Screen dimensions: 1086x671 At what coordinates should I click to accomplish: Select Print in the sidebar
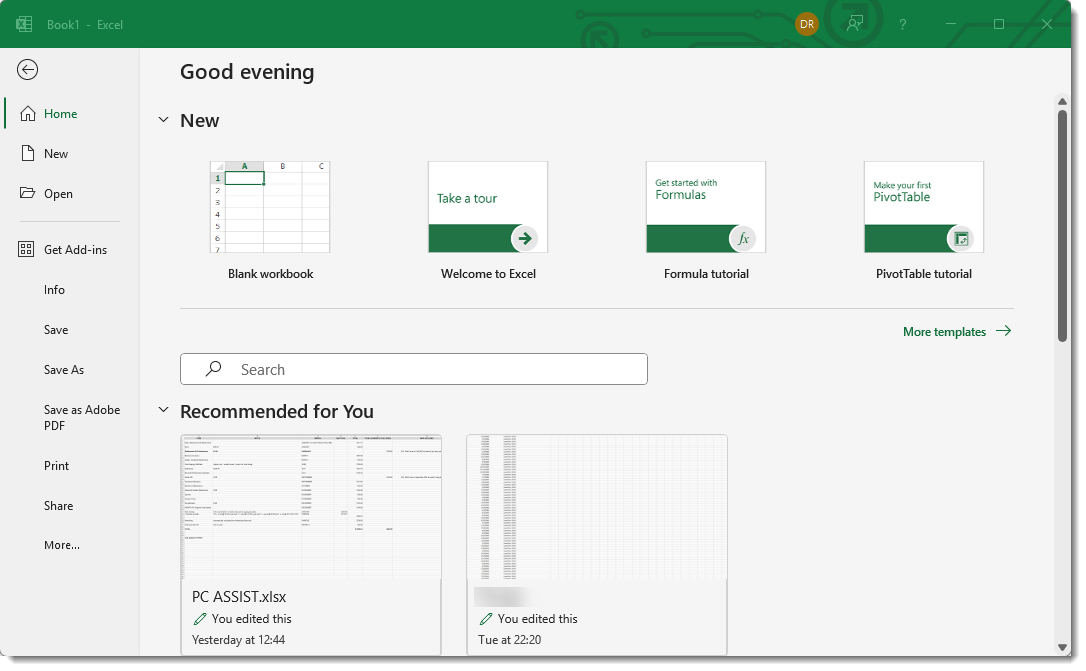[x=57, y=466]
